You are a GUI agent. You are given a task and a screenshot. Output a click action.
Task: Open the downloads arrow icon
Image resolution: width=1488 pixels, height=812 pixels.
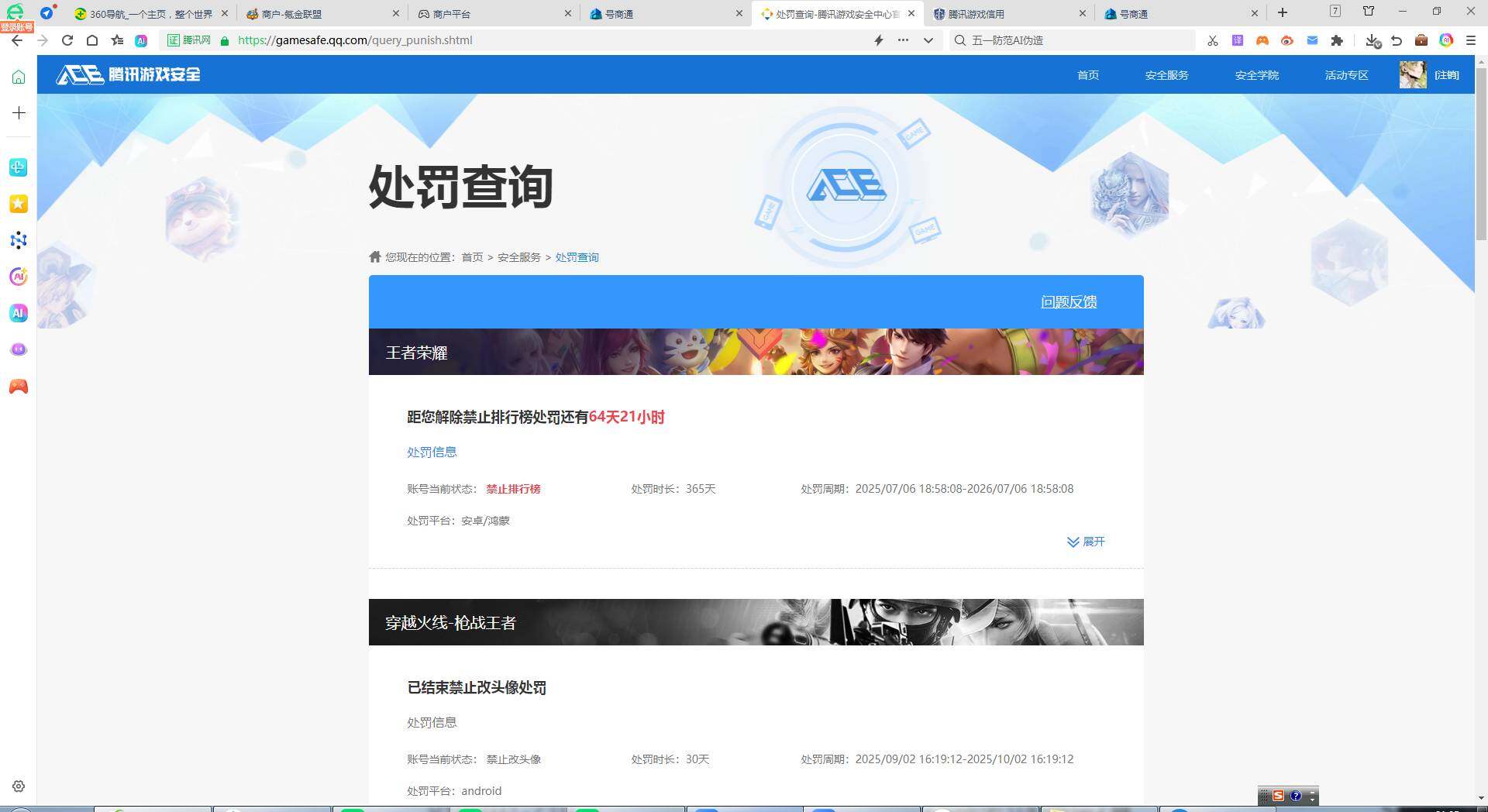click(1373, 40)
